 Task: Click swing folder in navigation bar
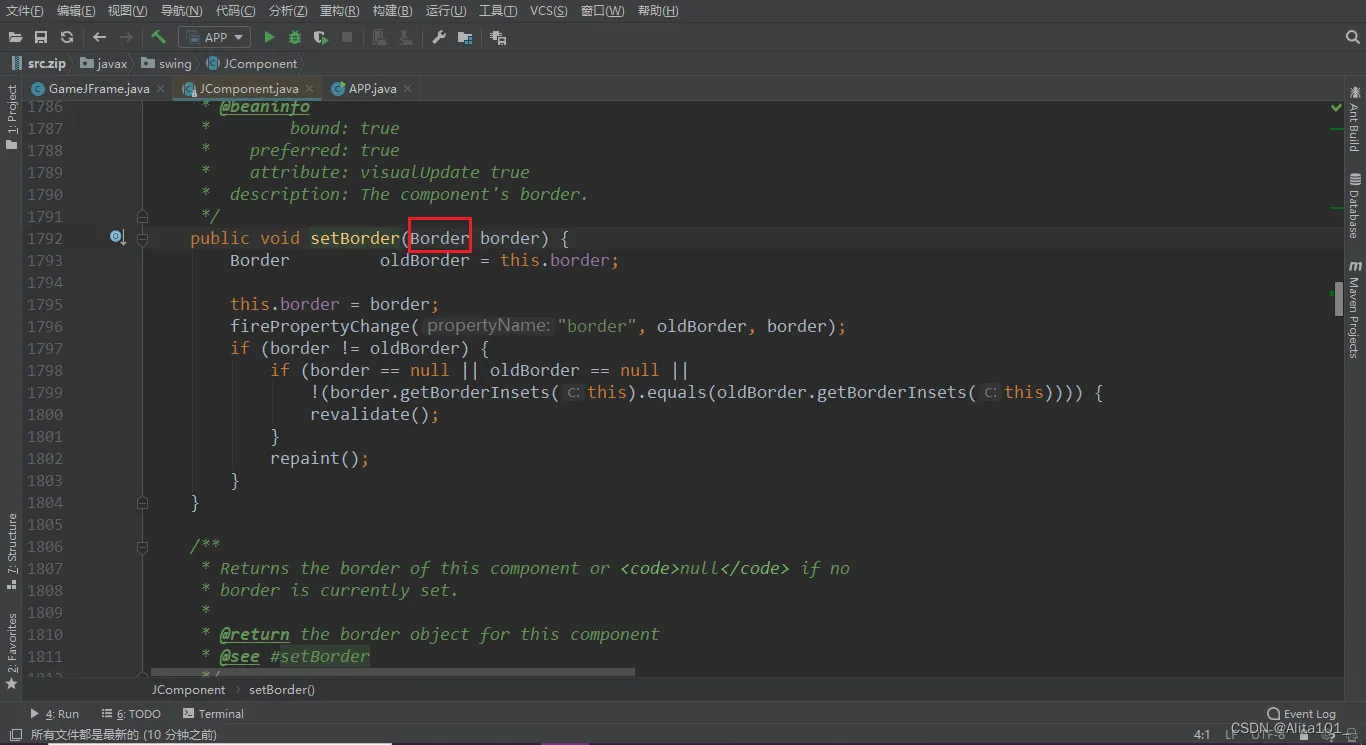(x=166, y=63)
